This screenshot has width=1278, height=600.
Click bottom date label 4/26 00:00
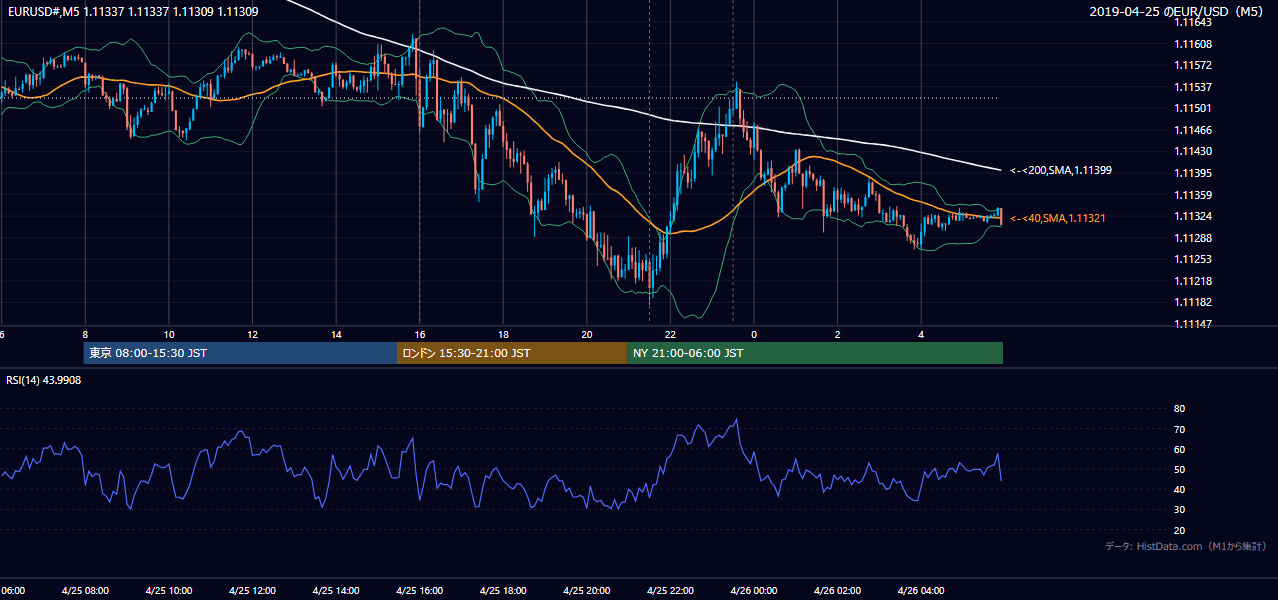[x=754, y=591]
